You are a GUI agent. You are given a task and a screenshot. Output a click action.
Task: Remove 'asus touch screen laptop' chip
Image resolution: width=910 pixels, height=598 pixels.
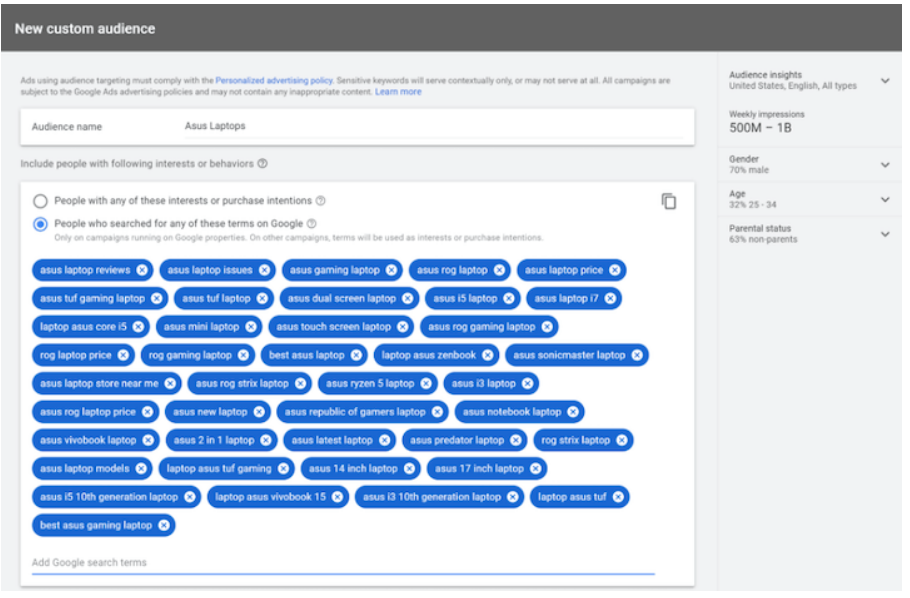tap(403, 327)
